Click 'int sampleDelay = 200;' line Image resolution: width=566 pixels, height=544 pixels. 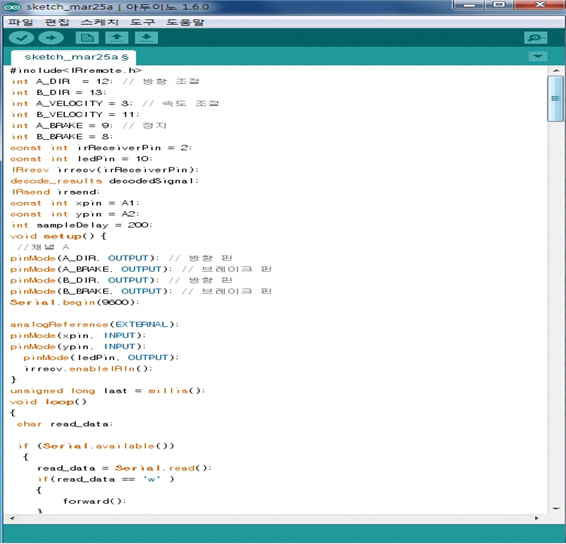pos(82,225)
